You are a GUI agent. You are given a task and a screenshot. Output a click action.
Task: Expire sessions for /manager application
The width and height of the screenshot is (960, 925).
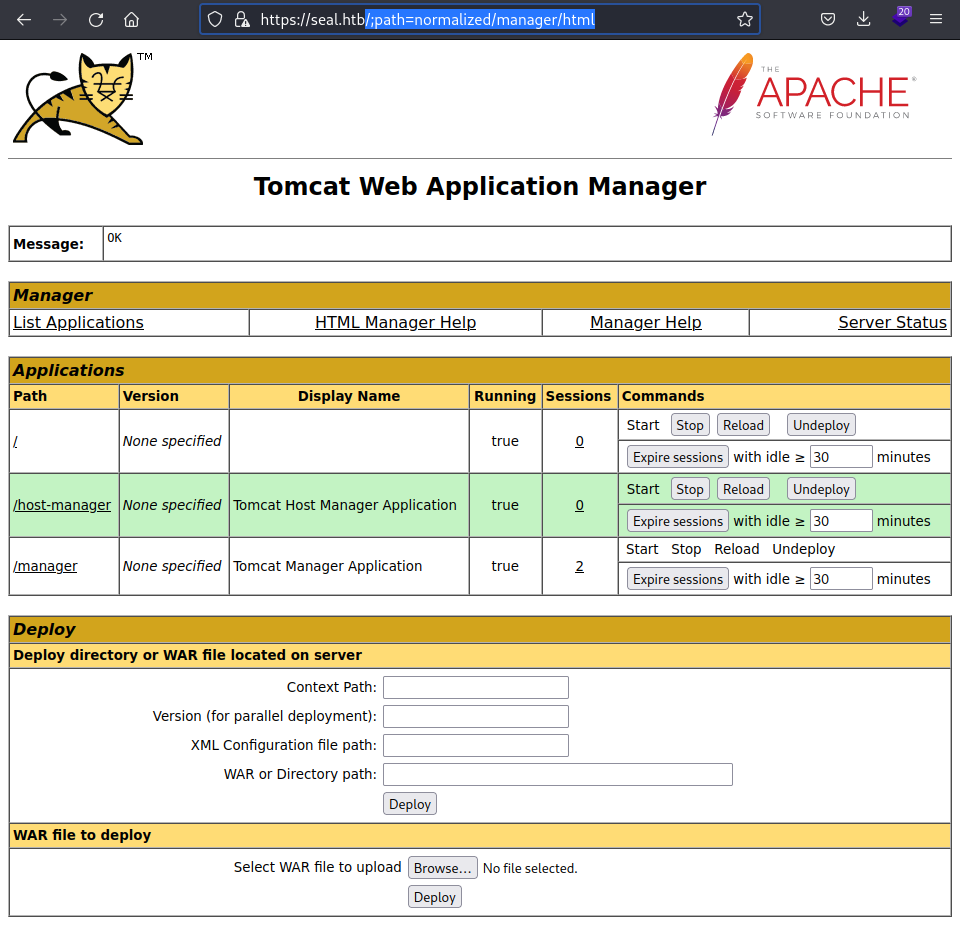click(678, 579)
